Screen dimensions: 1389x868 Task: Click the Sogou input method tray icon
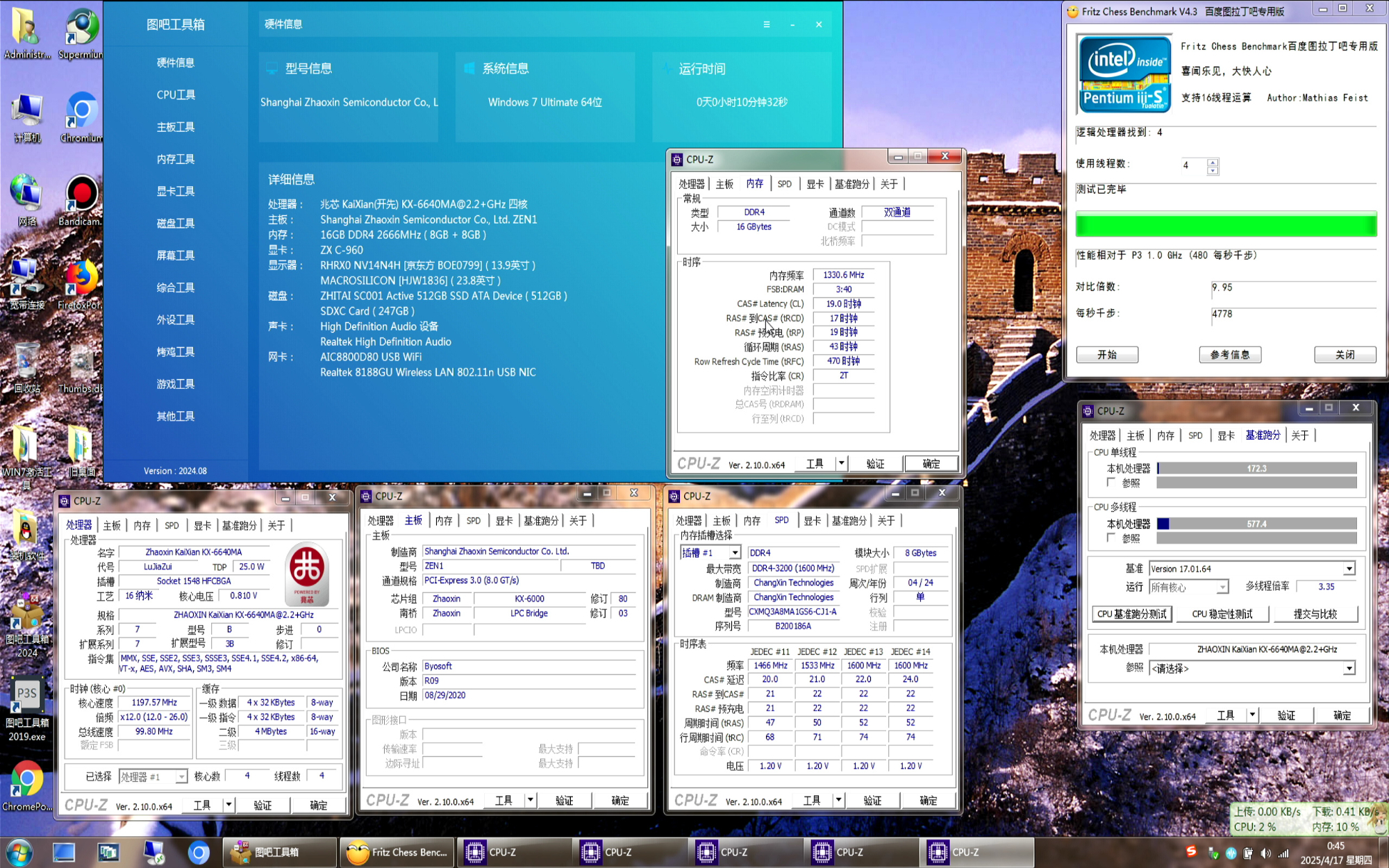pos(1192,851)
